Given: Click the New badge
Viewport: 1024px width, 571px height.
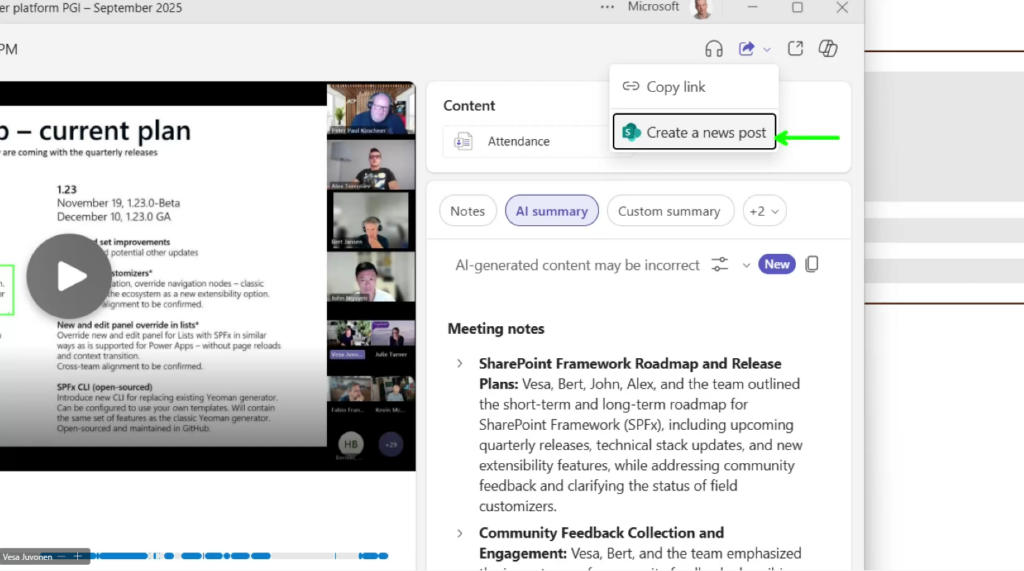Looking at the screenshot, I should 776,264.
